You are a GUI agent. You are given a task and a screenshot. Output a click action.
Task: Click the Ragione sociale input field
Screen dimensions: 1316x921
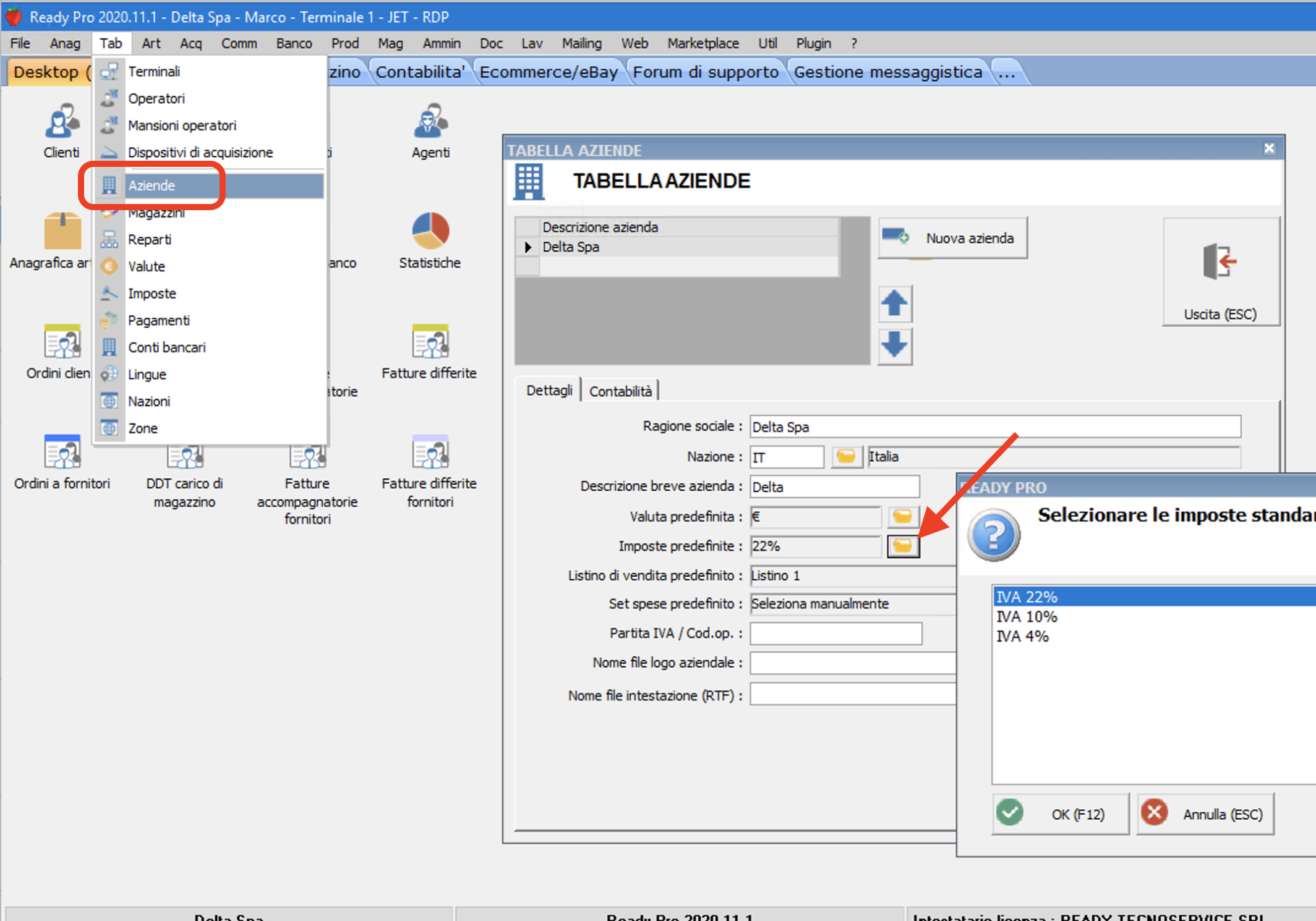coord(994,427)
